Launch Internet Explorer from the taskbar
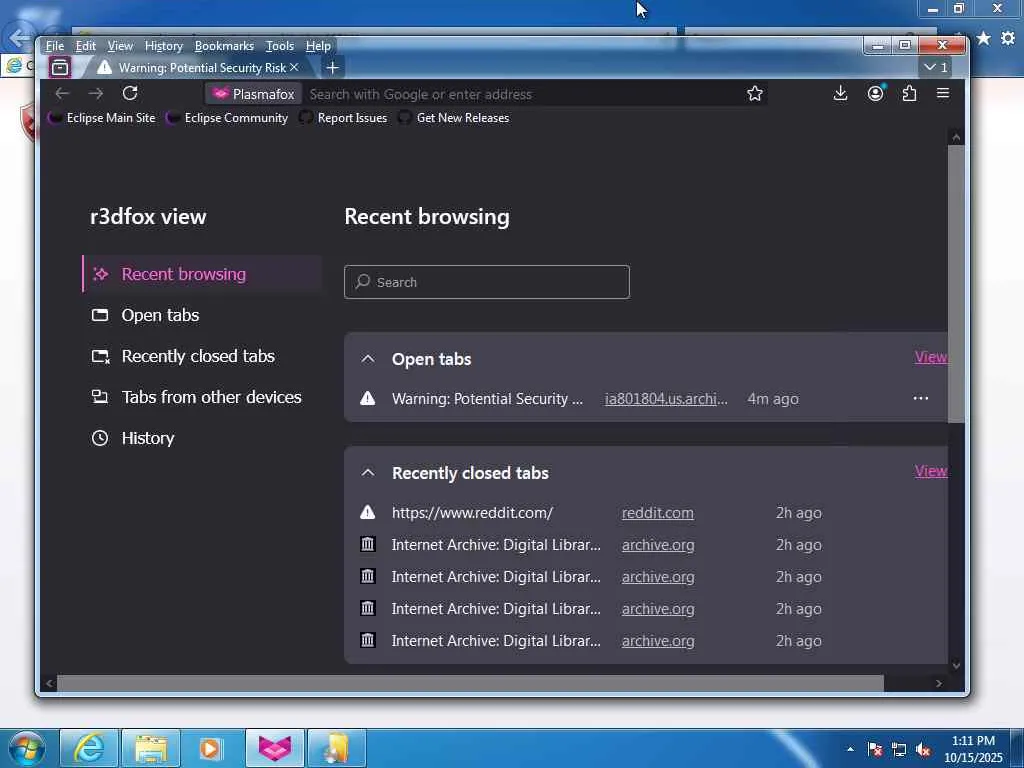 pos(89,748)
